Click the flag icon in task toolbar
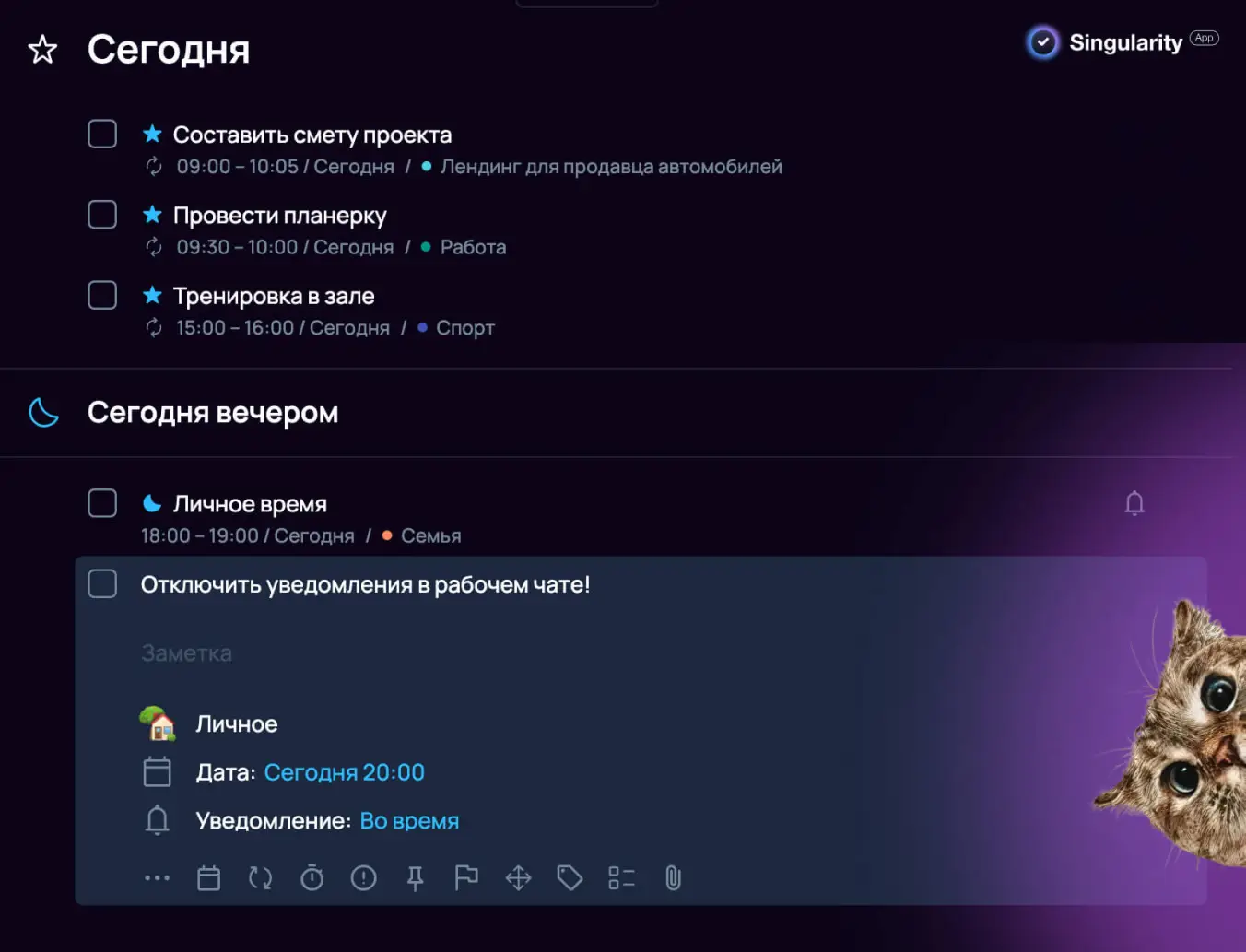1246x952 pixels. [x=466, y=877]
